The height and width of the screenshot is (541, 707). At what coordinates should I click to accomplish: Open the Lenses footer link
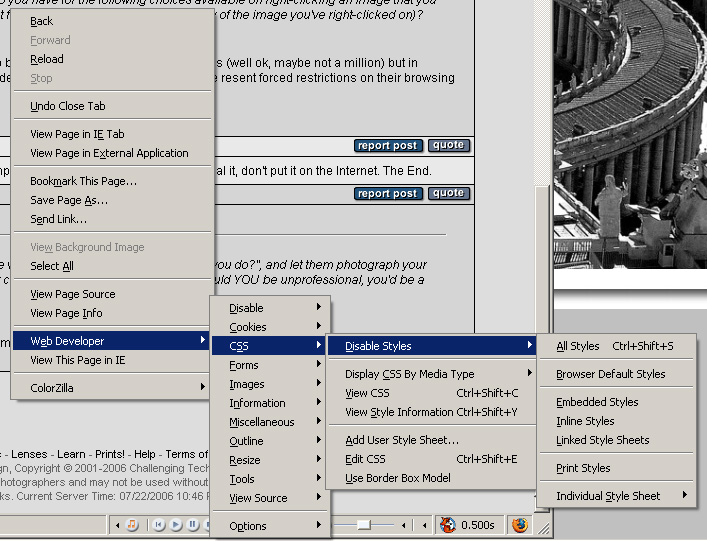[x=29, y=454]
